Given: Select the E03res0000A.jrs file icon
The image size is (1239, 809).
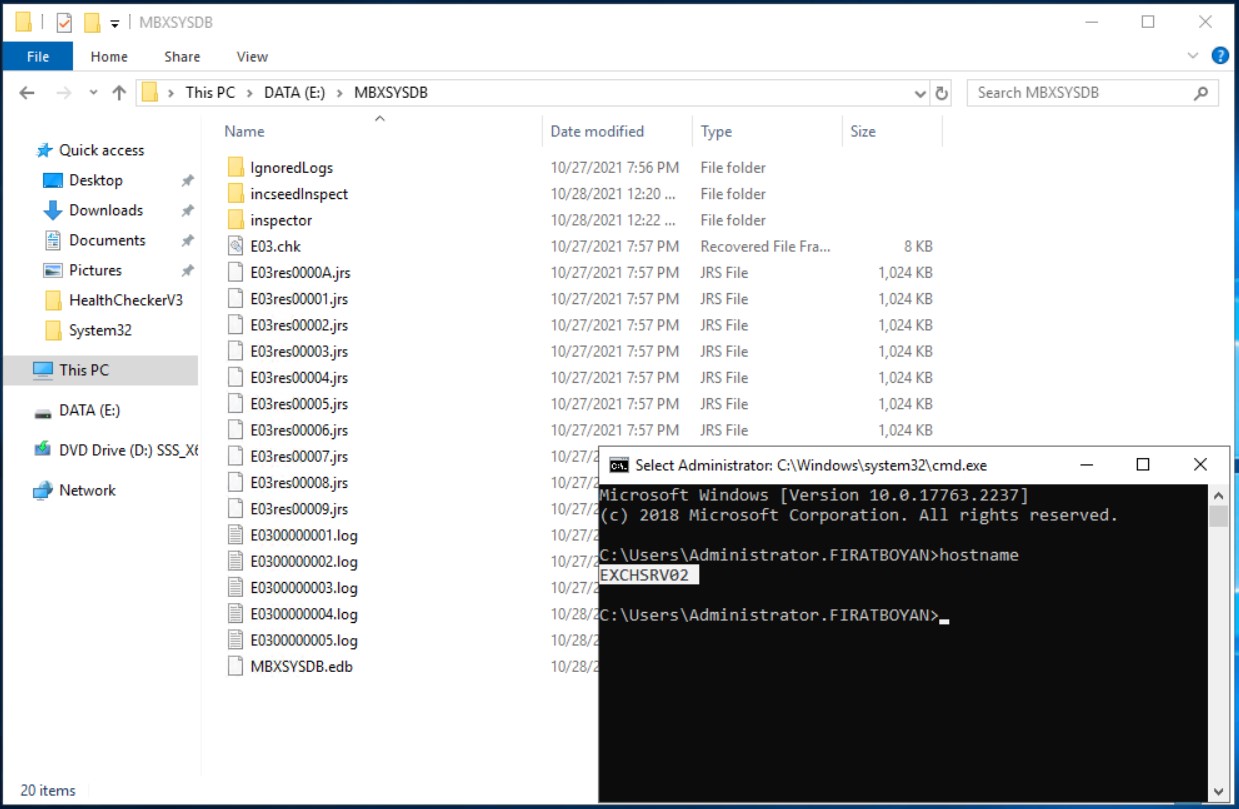Looking at the screenshot, I should pyautogui.click(x=236, y=272).
